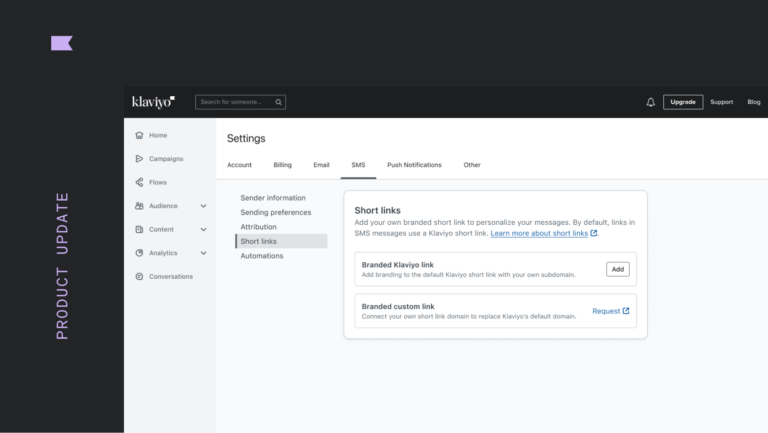The height and width of the screenshot is (433, 768).
Task: Open the Billing tab
Action: click(283, 165)
